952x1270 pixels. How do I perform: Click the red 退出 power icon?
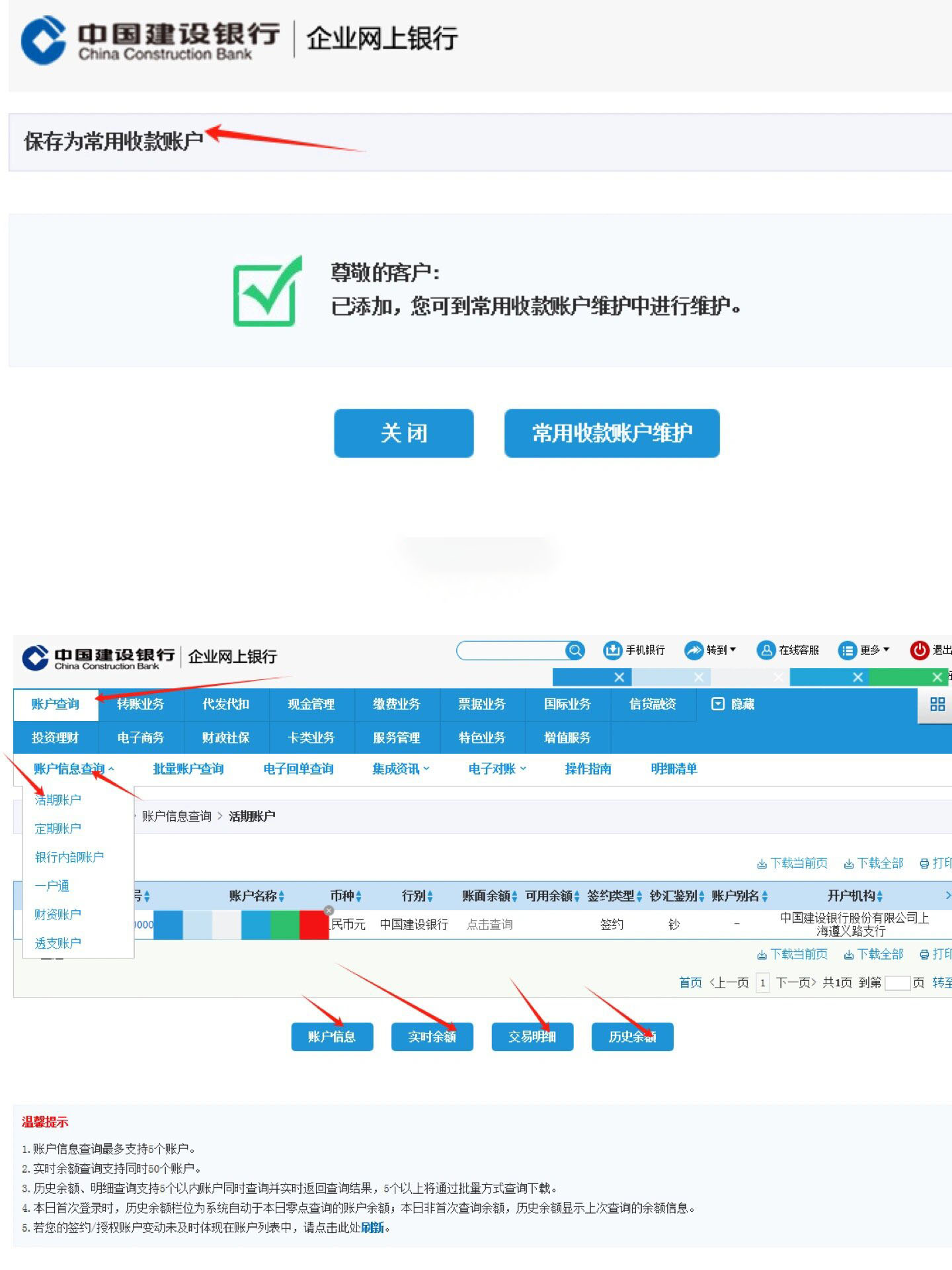pos(919,650)
